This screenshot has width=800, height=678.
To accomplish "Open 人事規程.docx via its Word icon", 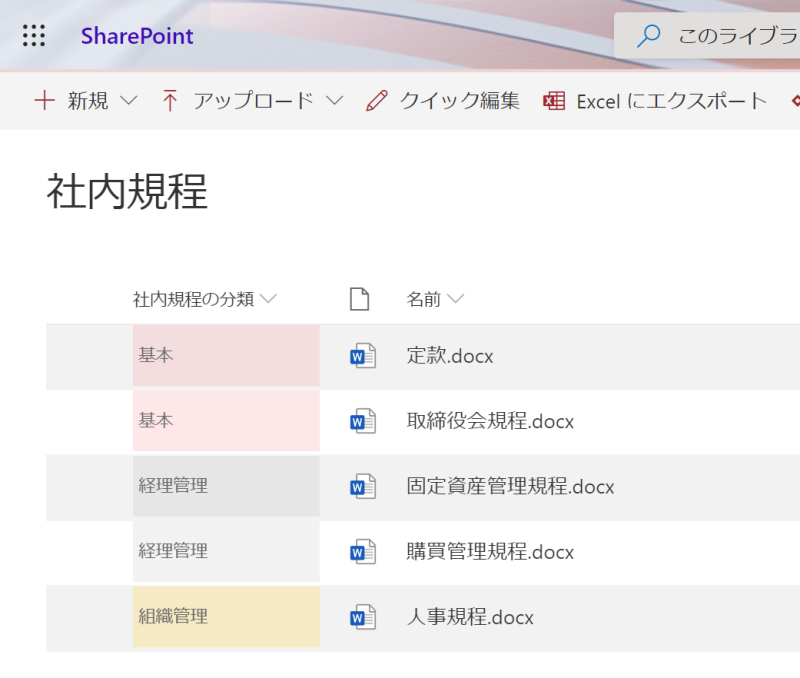I will pyautogui.click(x=361, y=617).
